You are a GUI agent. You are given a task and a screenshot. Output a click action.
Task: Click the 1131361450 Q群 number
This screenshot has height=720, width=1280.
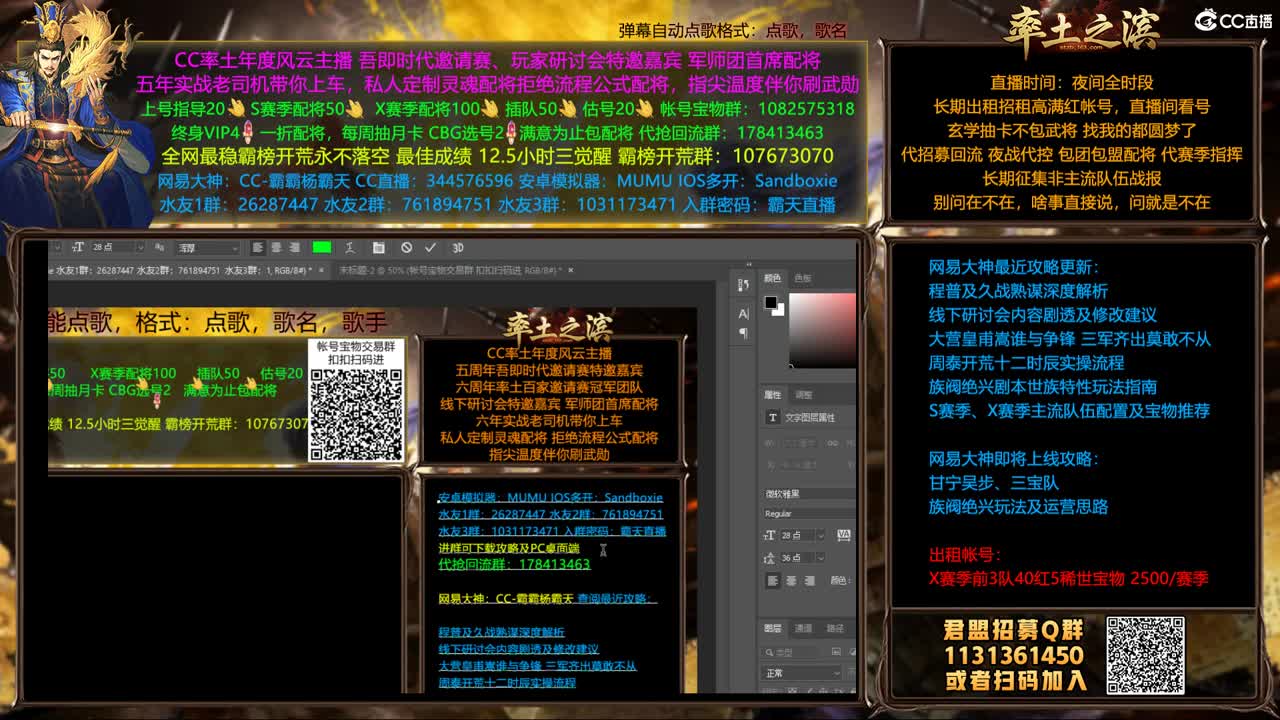(x=1014, y=656)
